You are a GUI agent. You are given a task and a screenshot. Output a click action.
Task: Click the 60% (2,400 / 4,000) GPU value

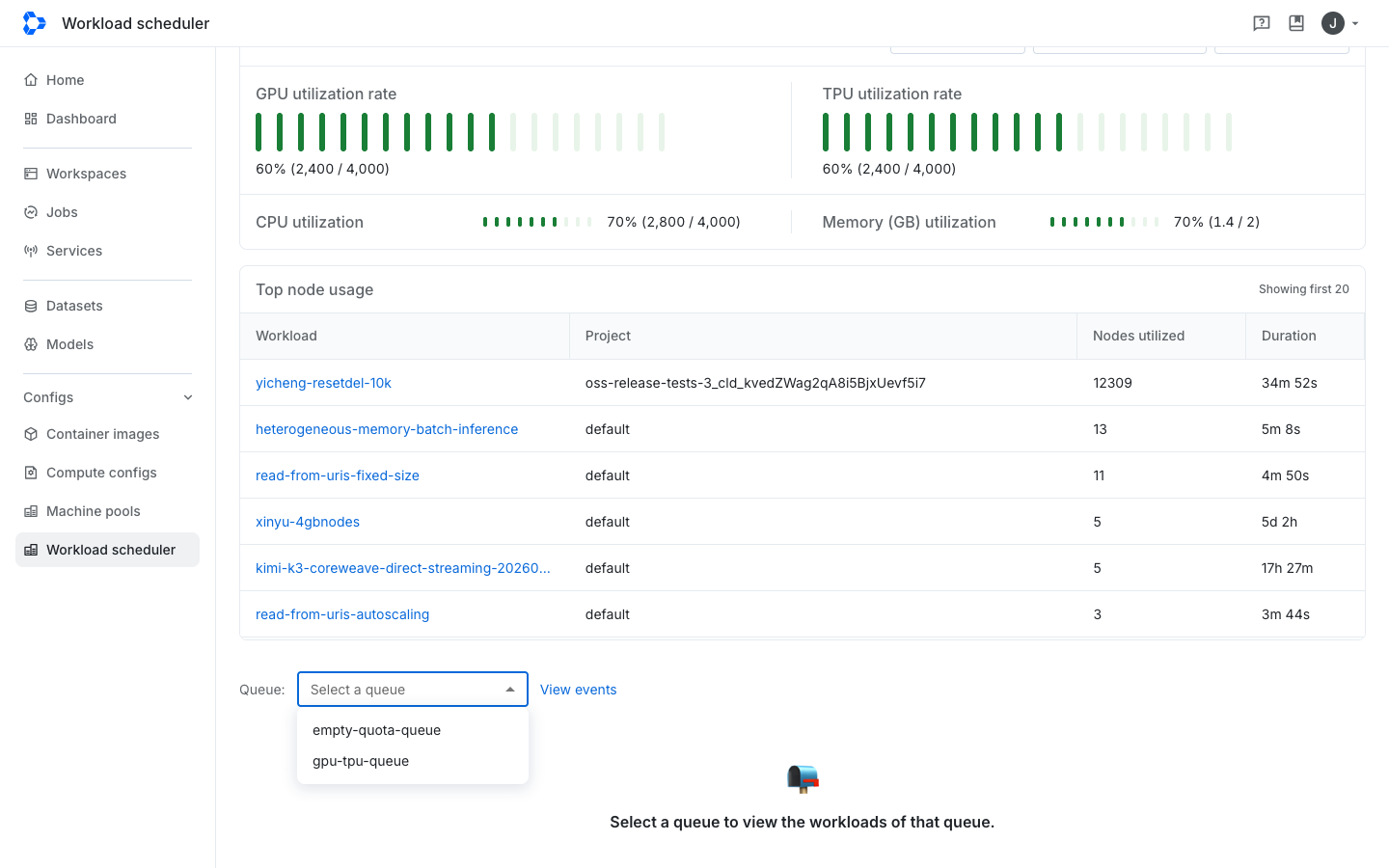pyautogui.click(x=322, y=169)
